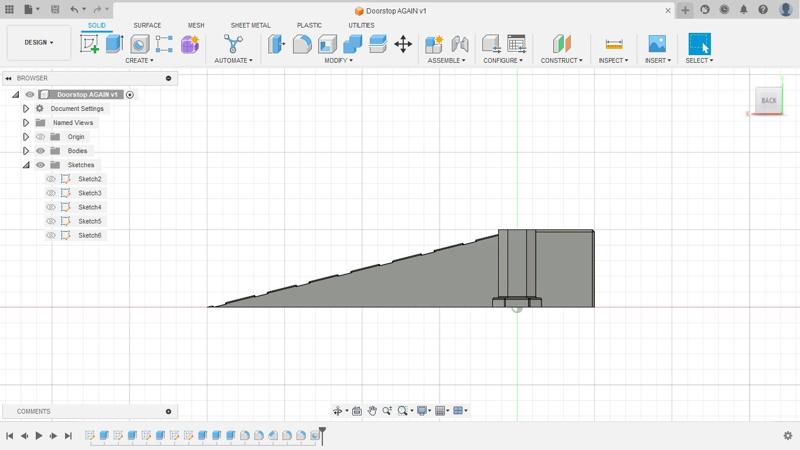This screenshot has width=800, height=450.
Task: Activate the Move/Copy tool
Action: pyautogui.click(x=403, y=44)
